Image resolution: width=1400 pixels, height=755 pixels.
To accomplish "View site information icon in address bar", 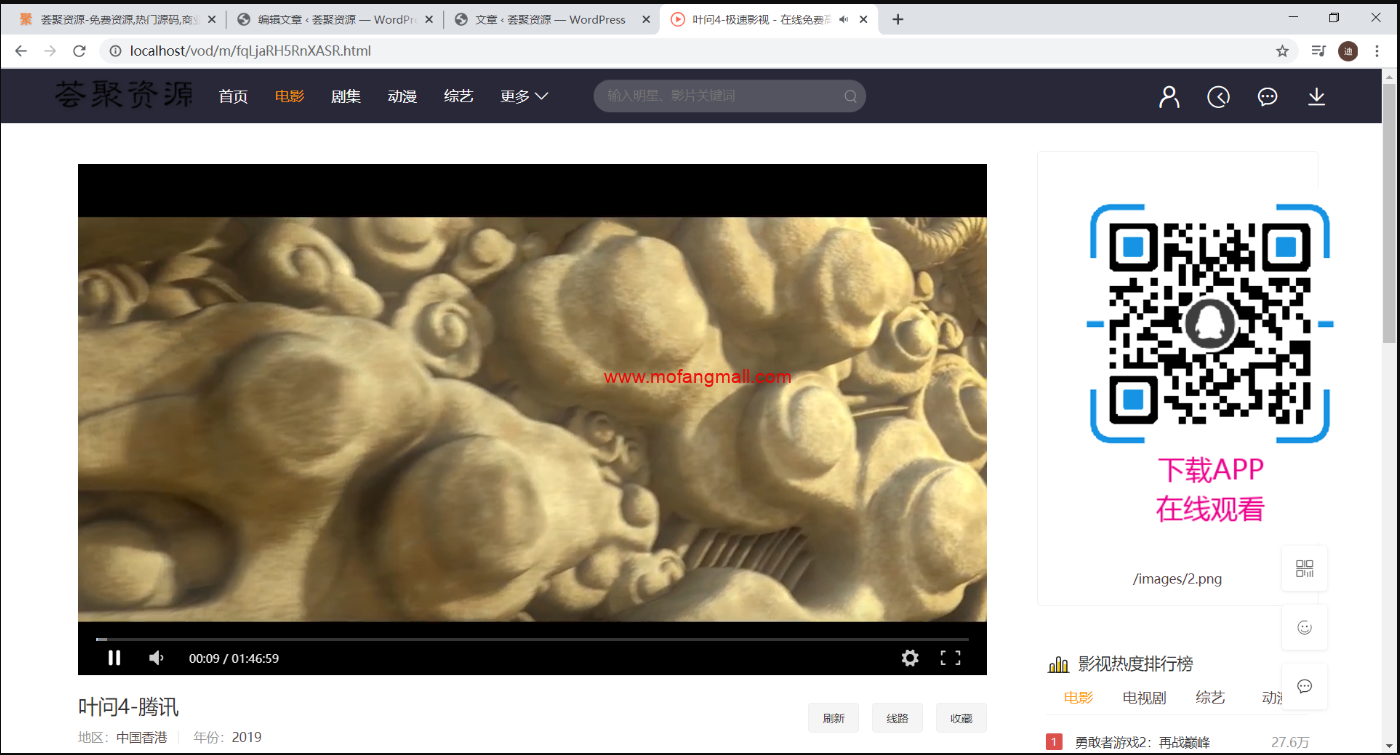I will (114, 50).
